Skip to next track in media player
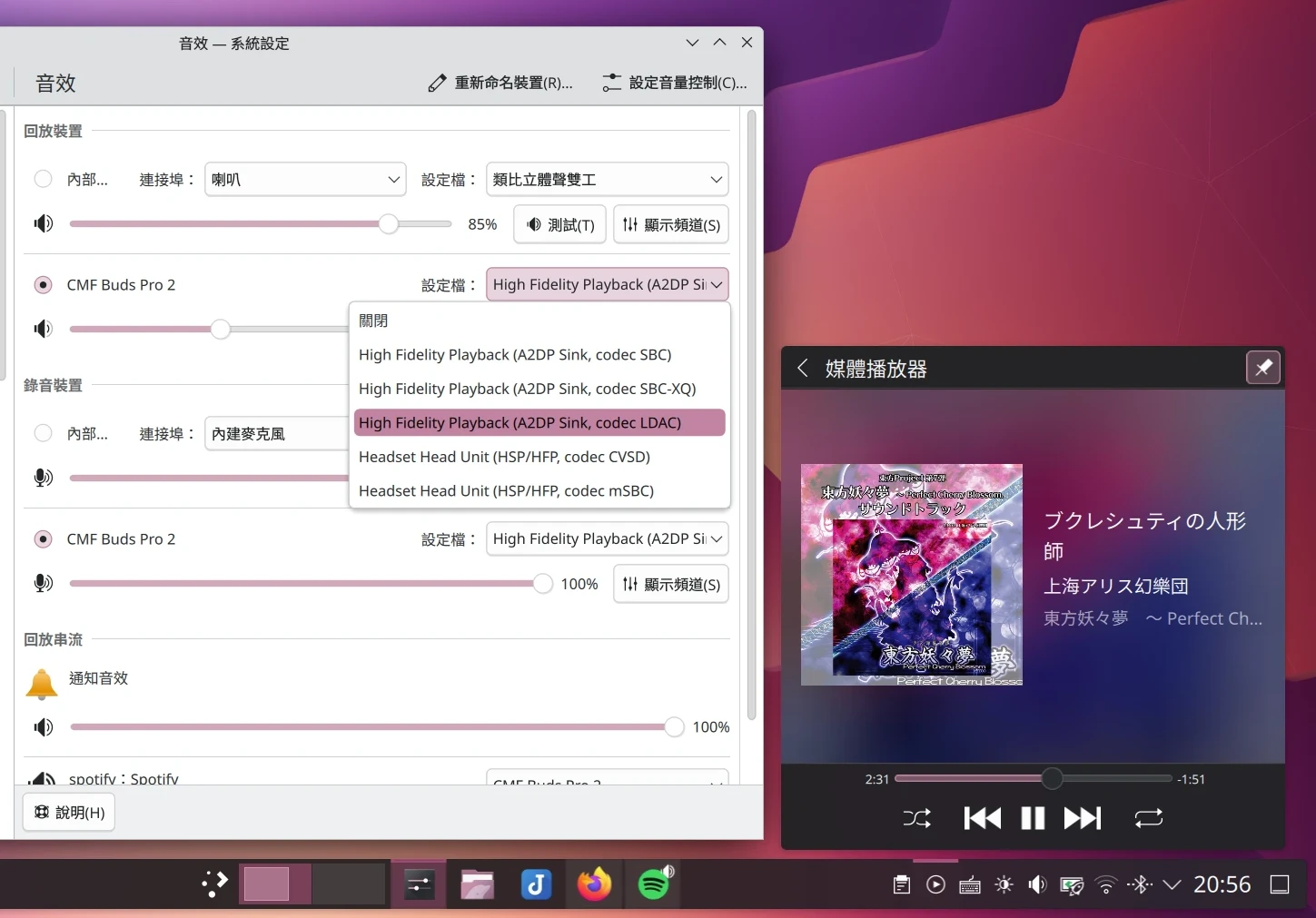This screenshot has width=1316, height=918. pos(1082,818)
